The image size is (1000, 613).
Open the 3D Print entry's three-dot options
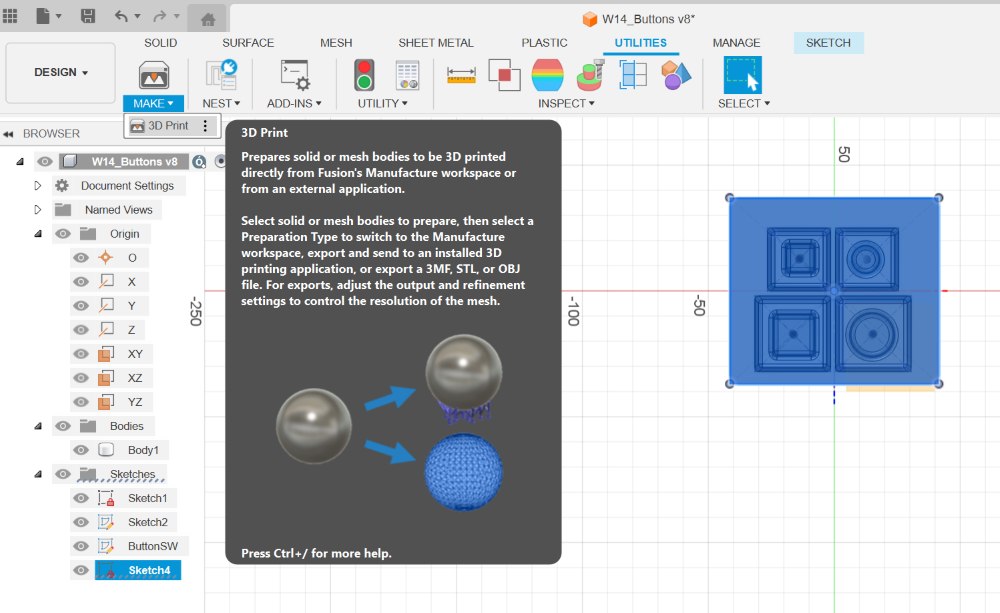tap(205, 126)
